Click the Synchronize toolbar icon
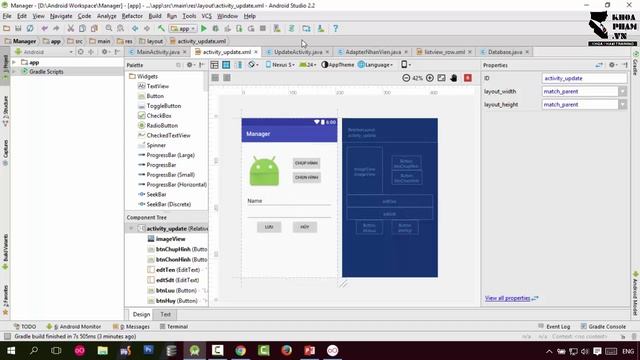The width and height of the screenshot is (640, 360). (x=30, y=29)
